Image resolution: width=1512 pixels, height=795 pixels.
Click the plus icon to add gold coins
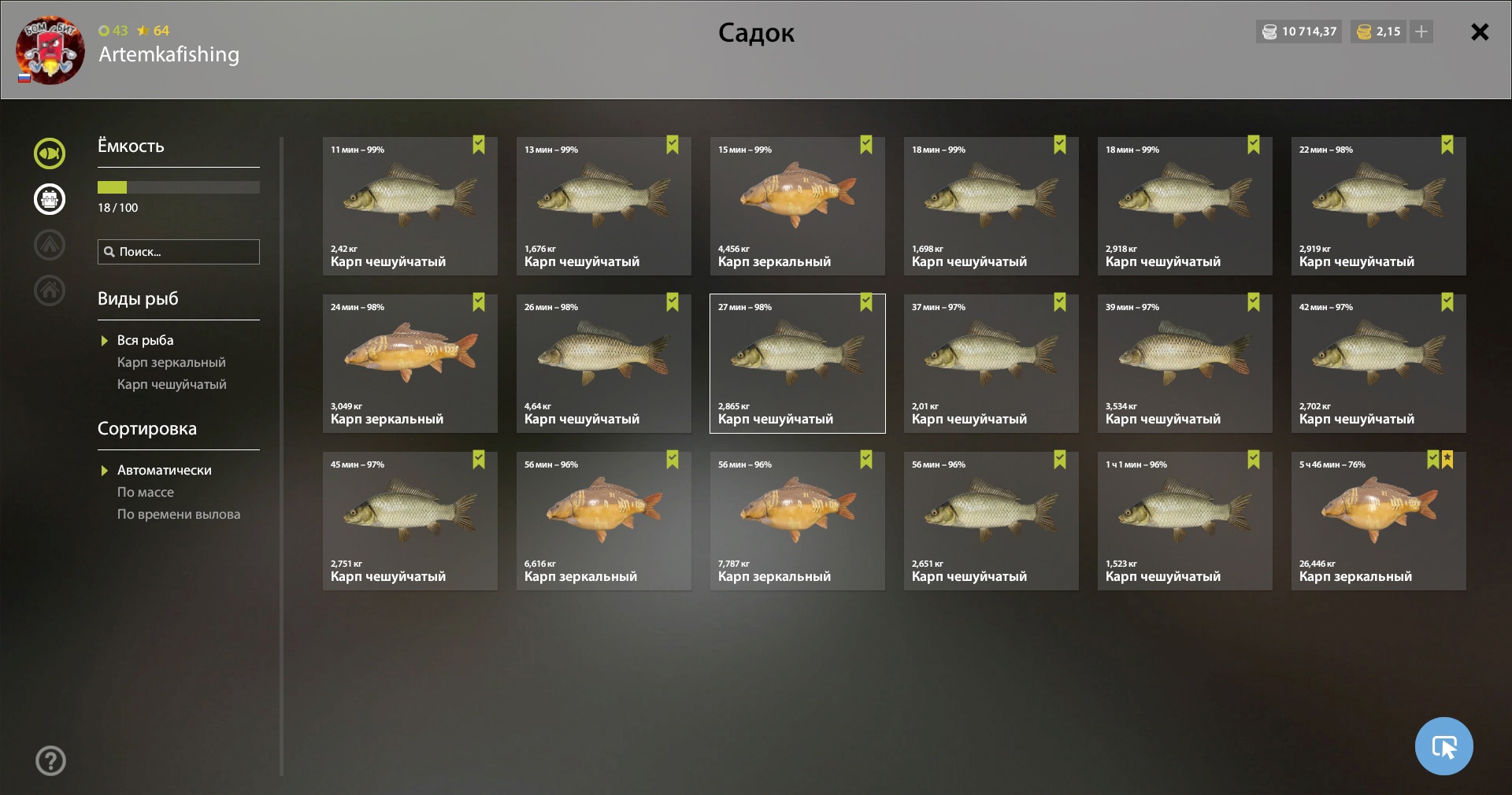pyautogui.click(x=1421, y=31)
